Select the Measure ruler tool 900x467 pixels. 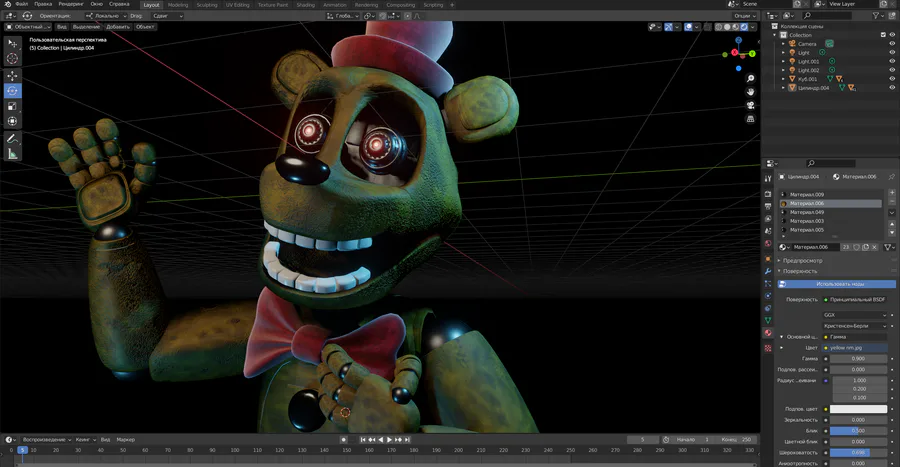coord(12,153)
